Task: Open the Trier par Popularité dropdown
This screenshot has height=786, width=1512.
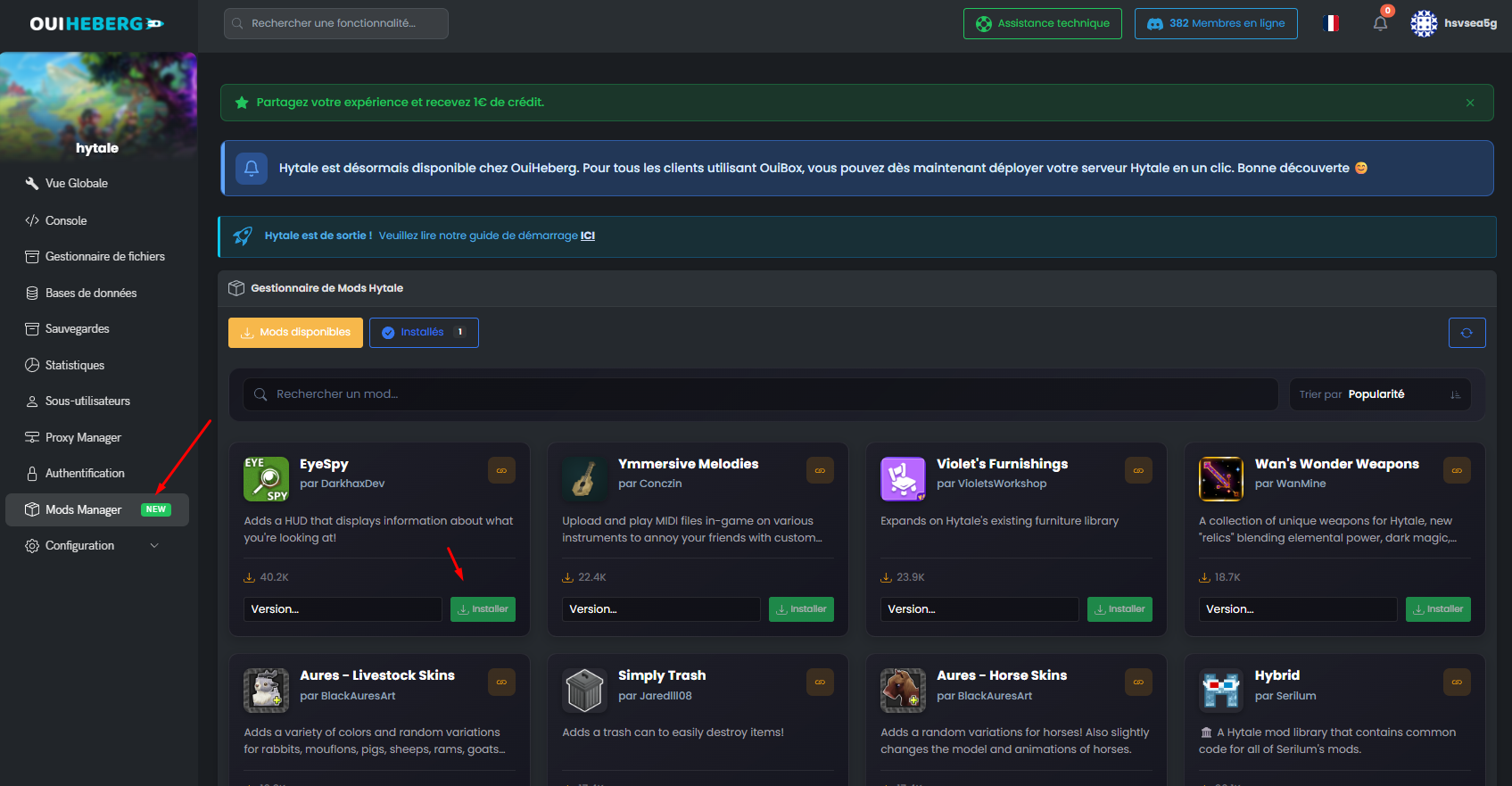Action: pyautogui.click(x=1379, y=394)
